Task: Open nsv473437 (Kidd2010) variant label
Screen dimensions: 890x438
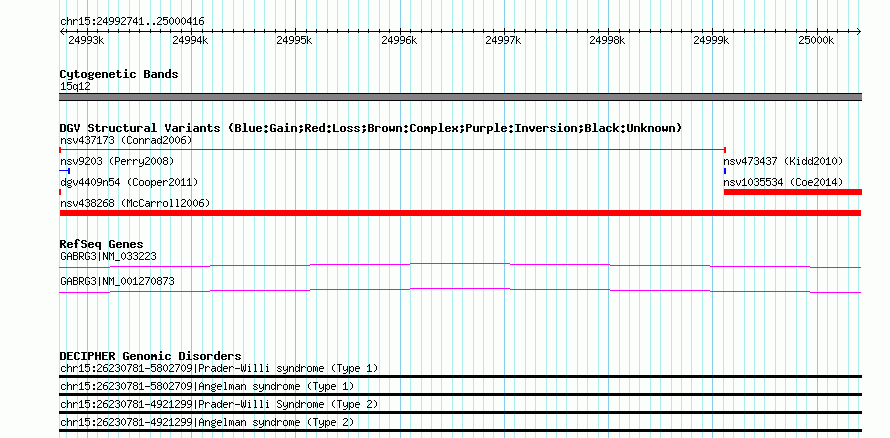Action: [783, 161]
